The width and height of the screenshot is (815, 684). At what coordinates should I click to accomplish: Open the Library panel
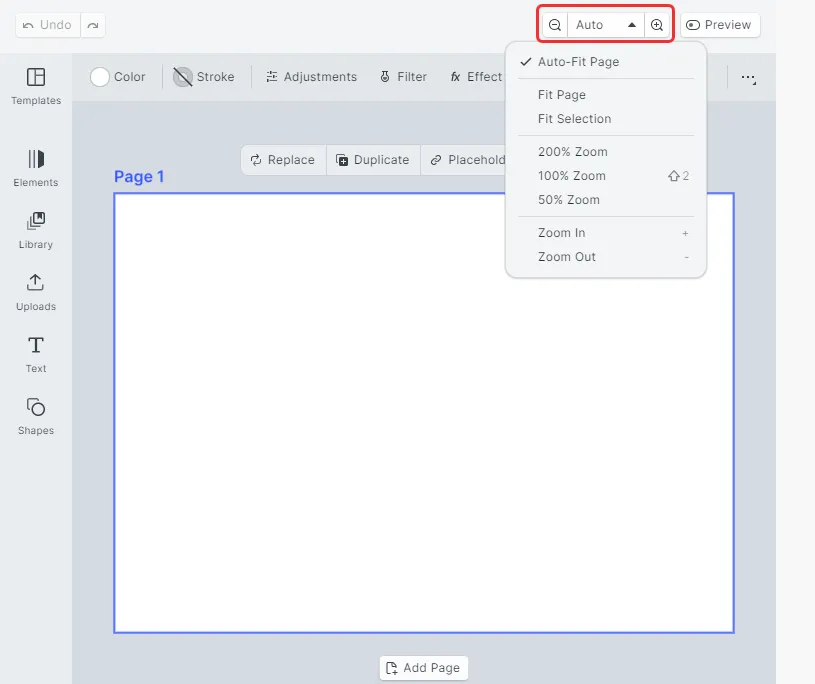pos(36,231)
